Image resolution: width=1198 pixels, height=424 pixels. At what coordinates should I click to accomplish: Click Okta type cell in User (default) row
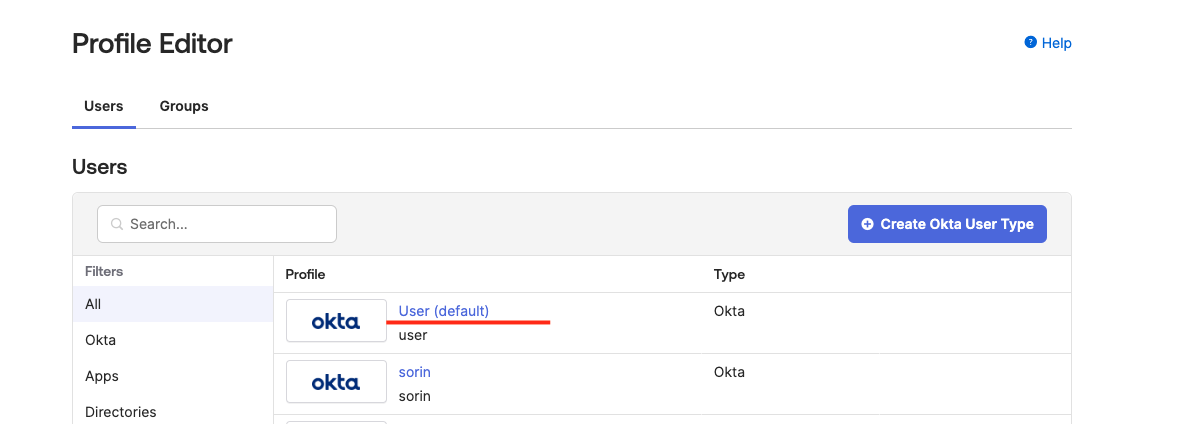pos(729,311)
